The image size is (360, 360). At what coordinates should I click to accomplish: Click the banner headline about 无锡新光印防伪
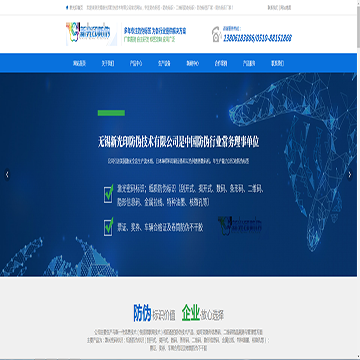click(179, 142)
